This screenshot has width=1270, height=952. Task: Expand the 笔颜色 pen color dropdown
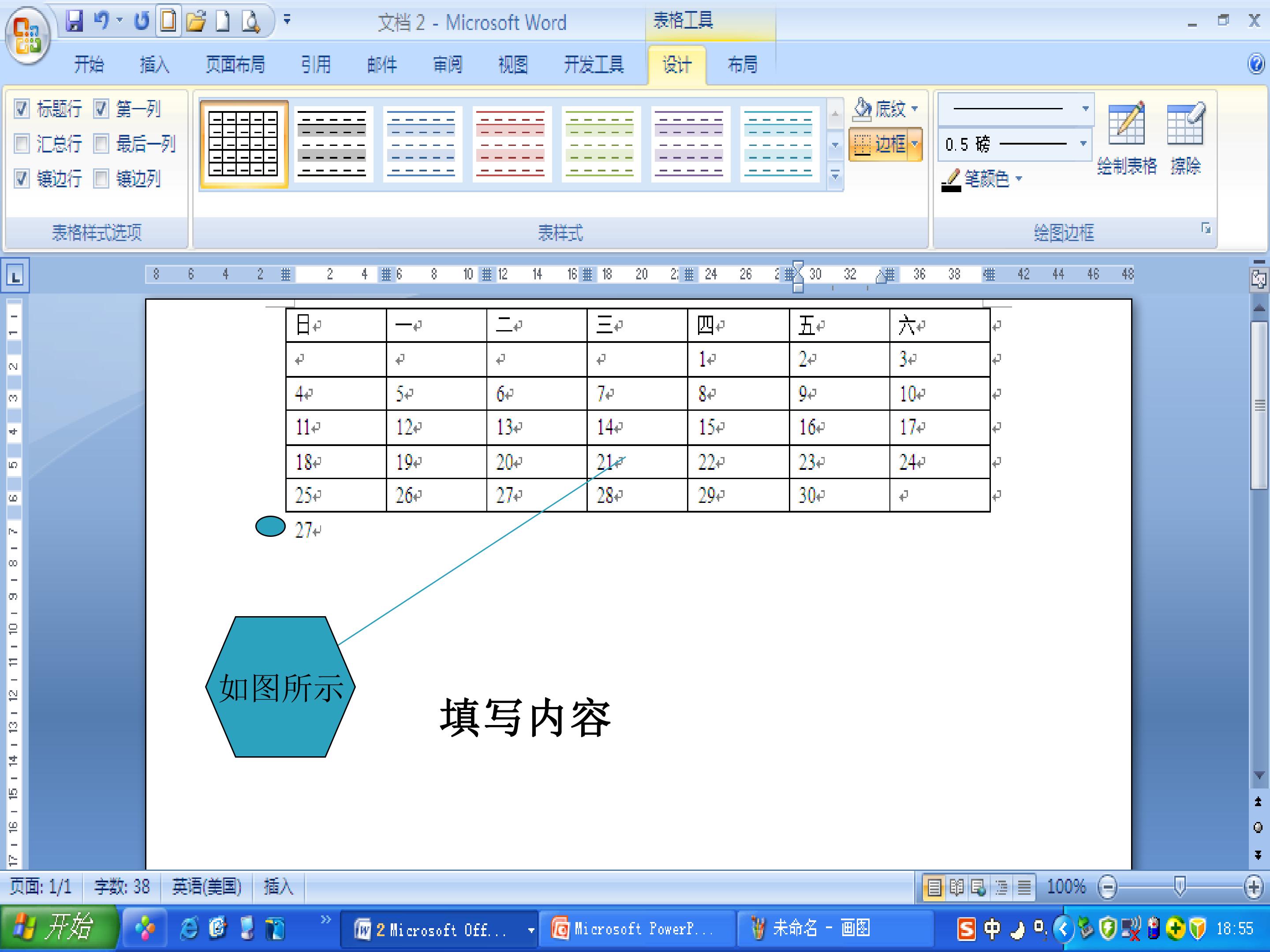(x=1019, y=179)
